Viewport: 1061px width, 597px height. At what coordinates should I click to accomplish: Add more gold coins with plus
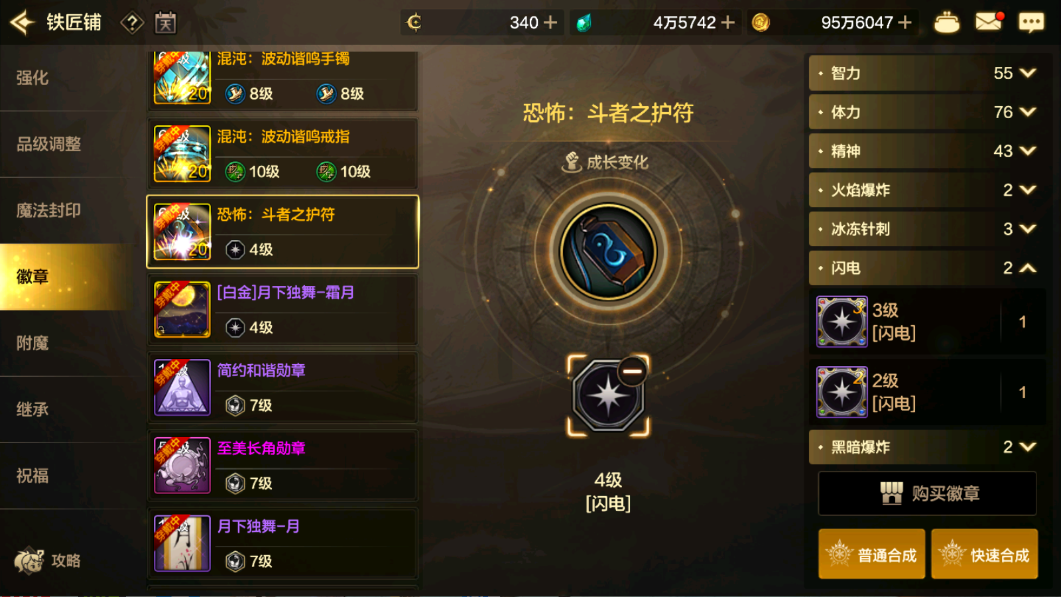(905, 22)
